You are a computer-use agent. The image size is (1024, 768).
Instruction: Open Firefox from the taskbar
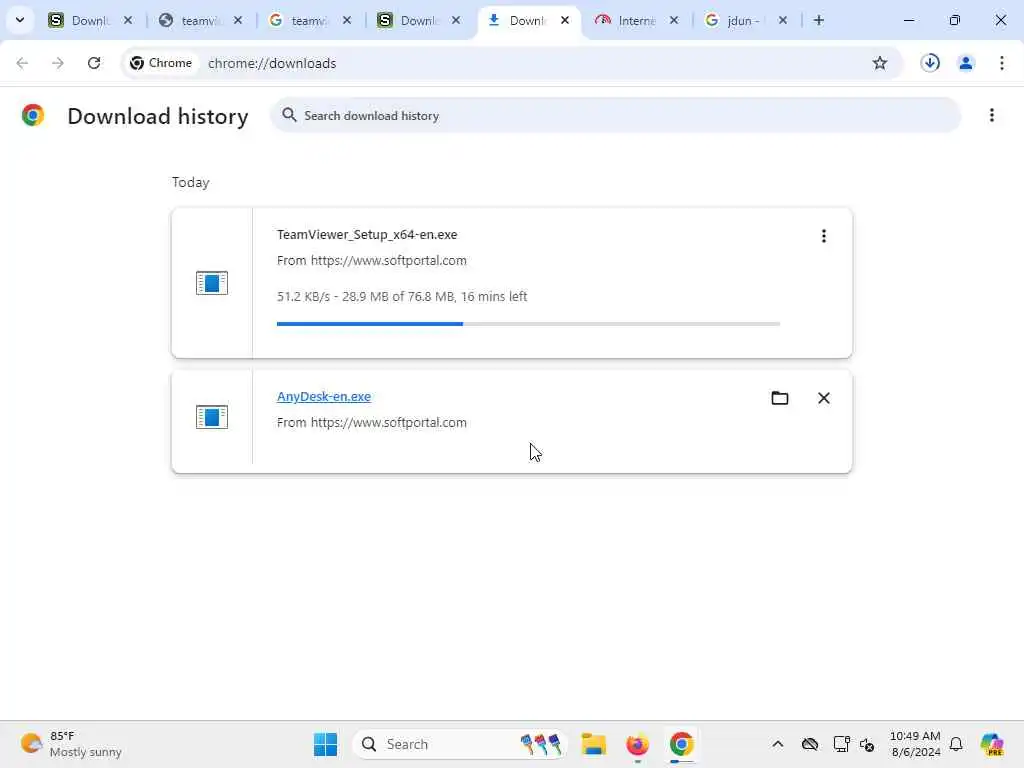[637, 744]
